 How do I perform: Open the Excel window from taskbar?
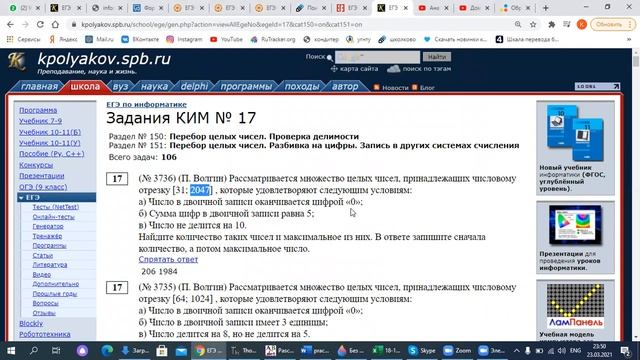click(x=386, y=351)
